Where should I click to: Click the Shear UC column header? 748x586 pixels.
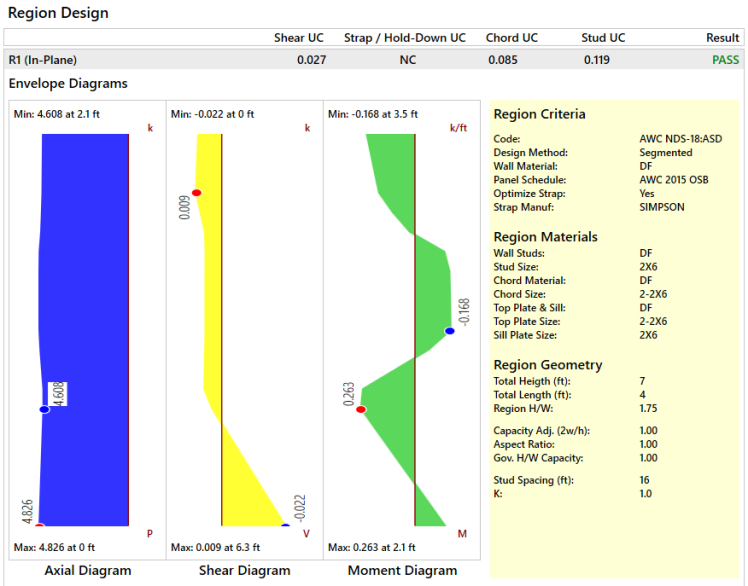[x=299, y=38]
